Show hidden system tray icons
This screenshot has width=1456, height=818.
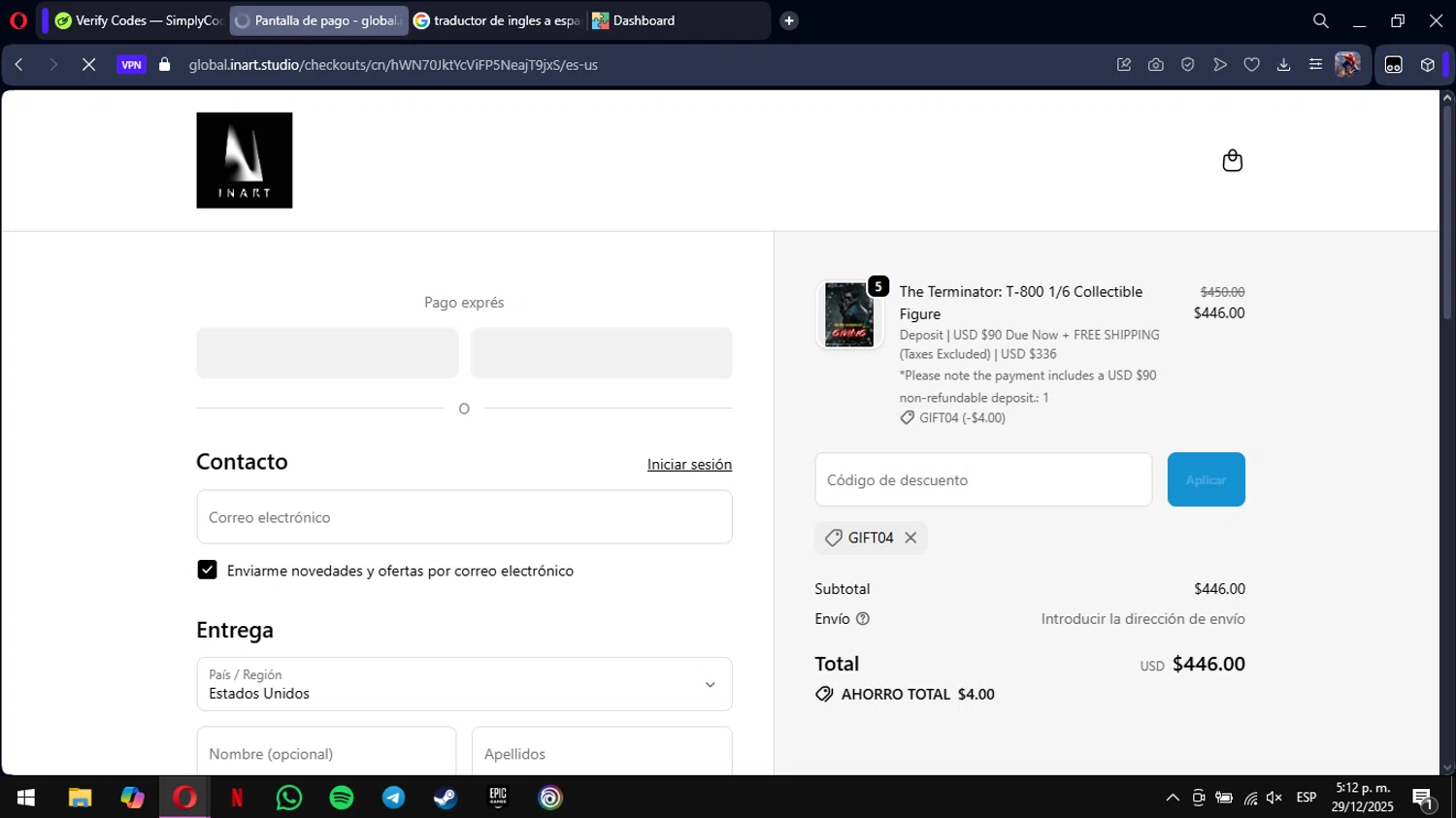pos(1173,798)
